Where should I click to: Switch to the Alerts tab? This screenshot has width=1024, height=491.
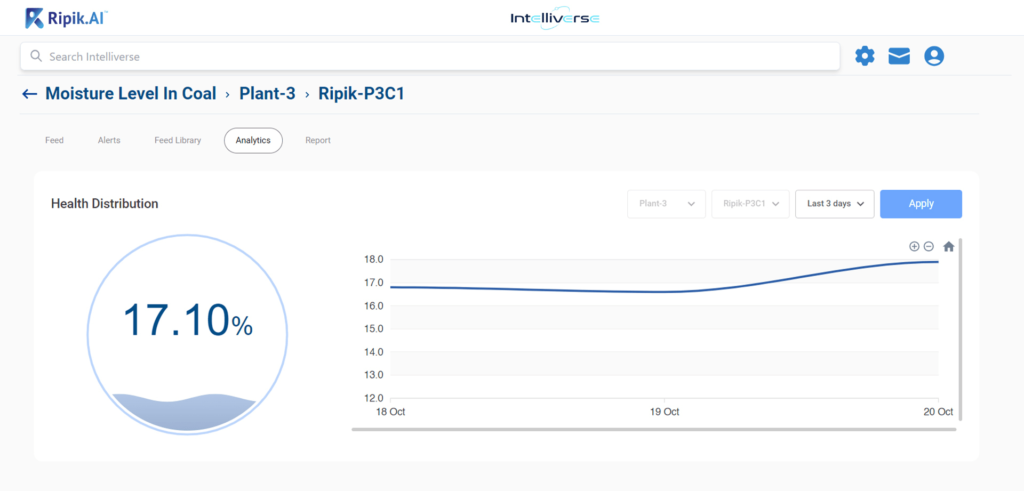coord(109,141)
